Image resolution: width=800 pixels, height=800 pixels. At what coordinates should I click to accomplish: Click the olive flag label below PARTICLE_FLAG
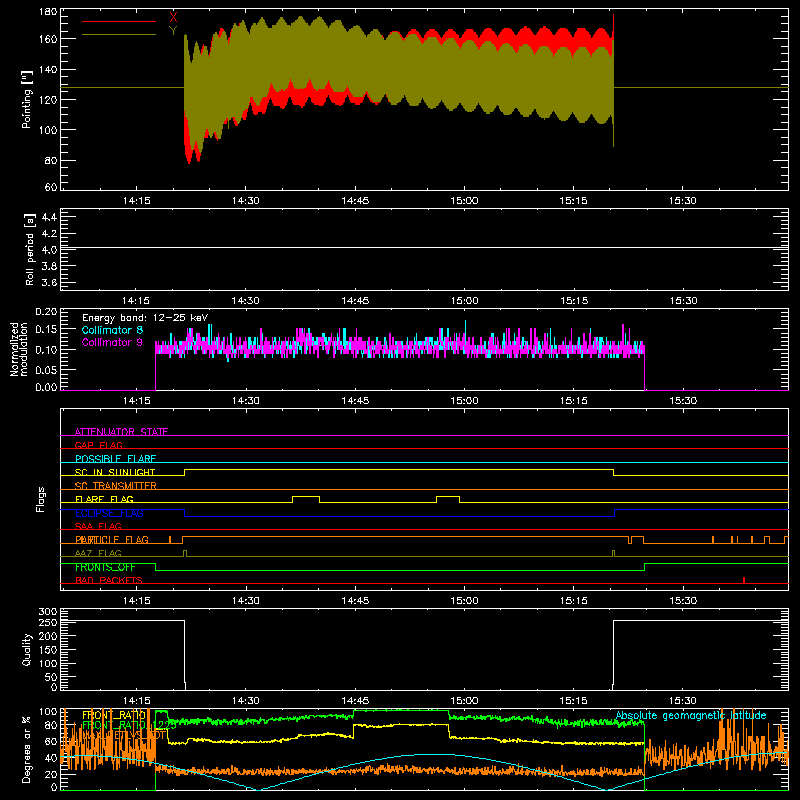98,553
